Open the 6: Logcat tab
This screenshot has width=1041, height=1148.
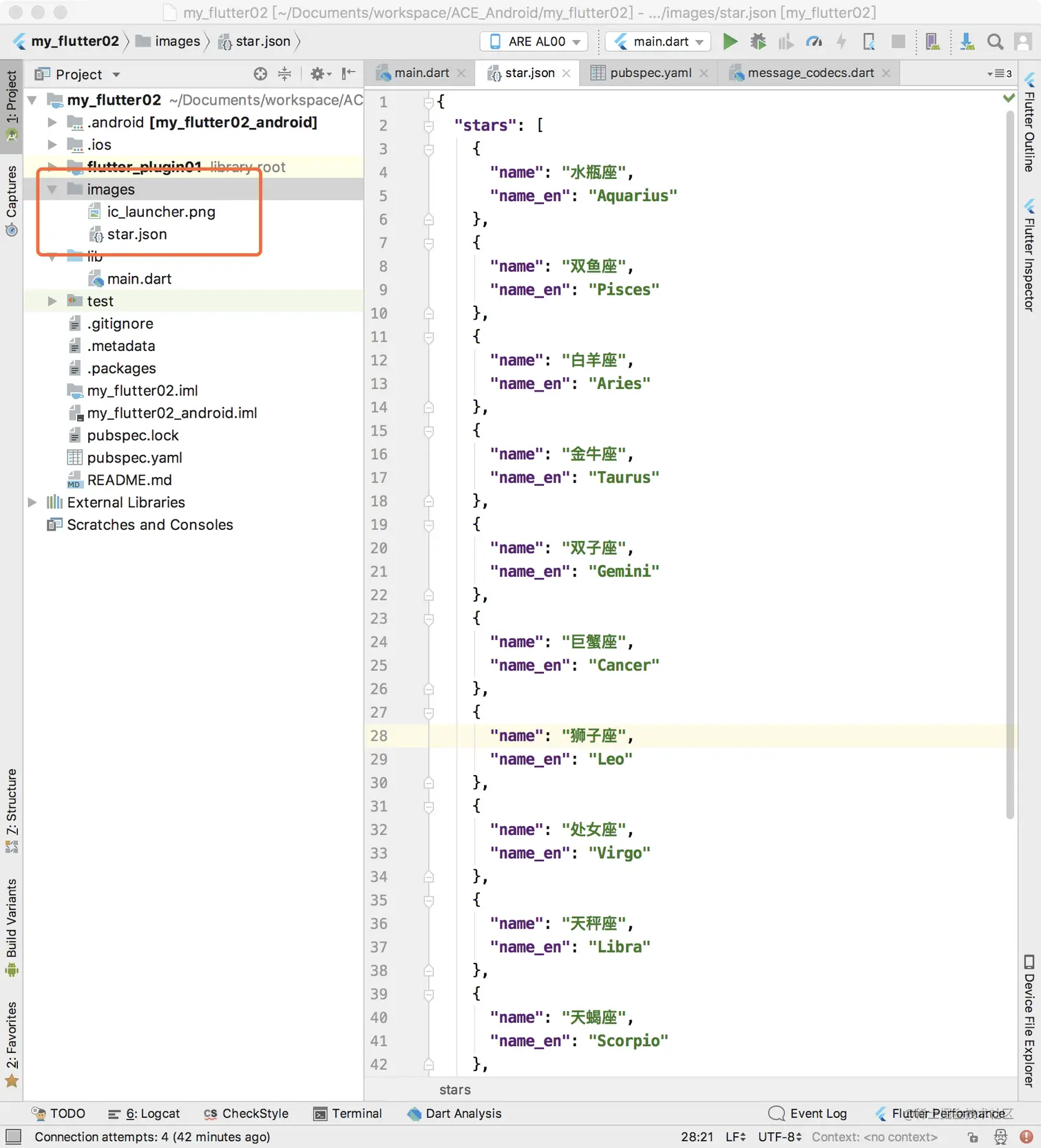coord(144,1114)
